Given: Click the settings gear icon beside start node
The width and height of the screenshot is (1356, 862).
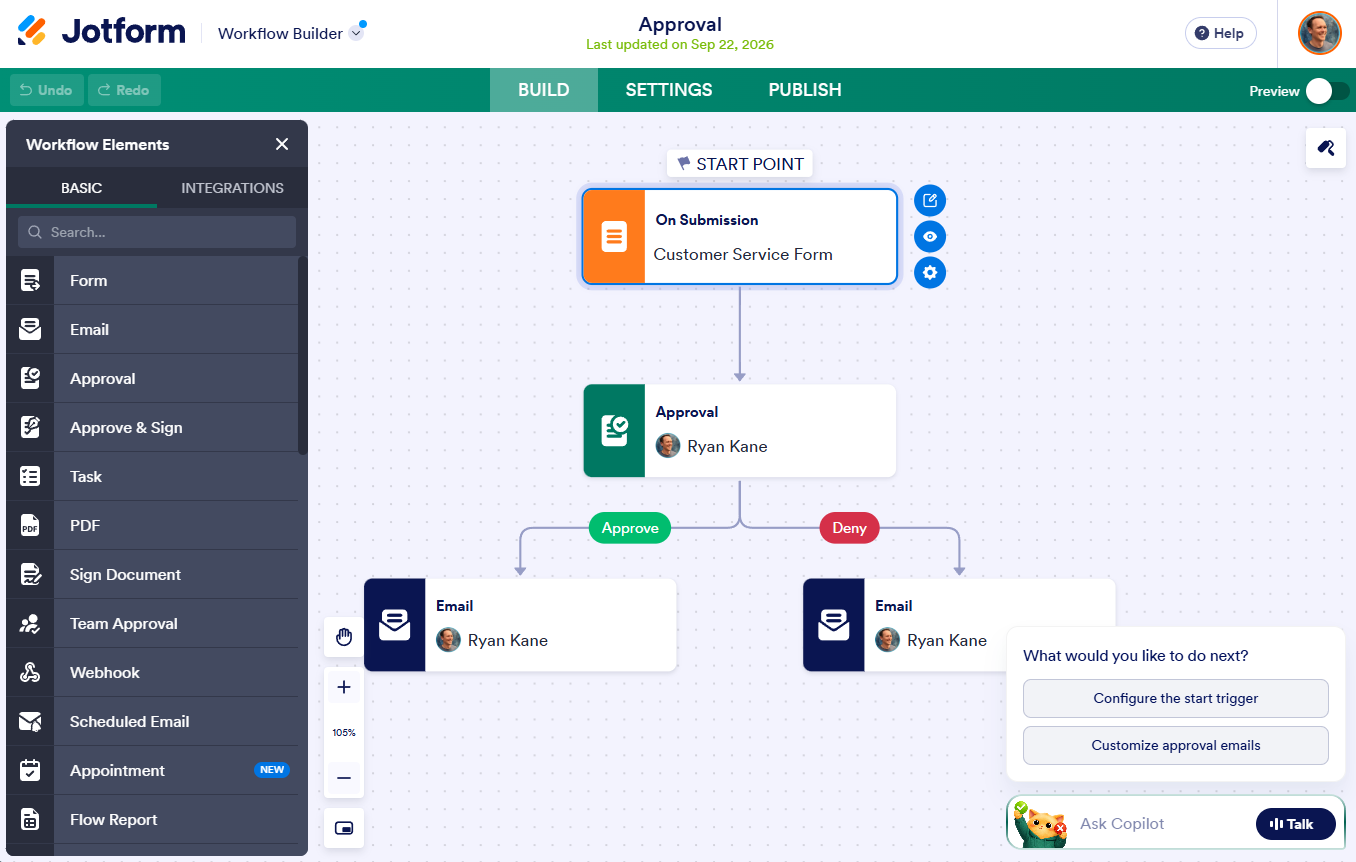Looking at the screenshot, I should click(930, 272).
